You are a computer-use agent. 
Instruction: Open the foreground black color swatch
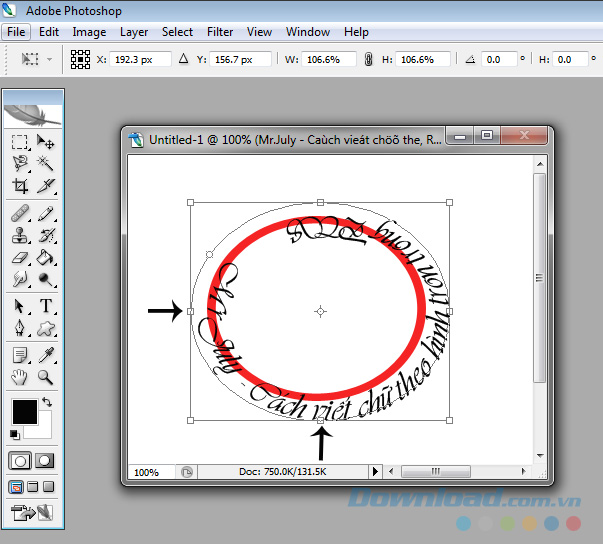coord(24,411)
